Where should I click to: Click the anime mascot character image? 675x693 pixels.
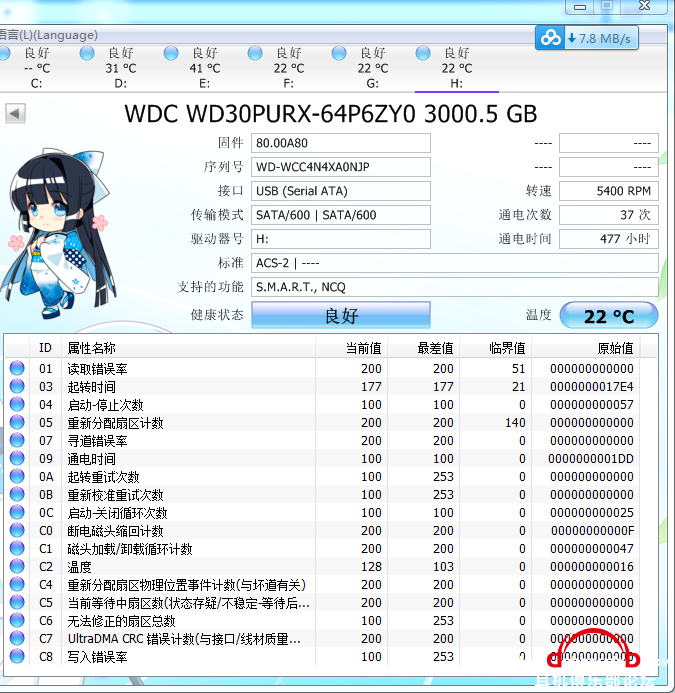click(58, 234)
